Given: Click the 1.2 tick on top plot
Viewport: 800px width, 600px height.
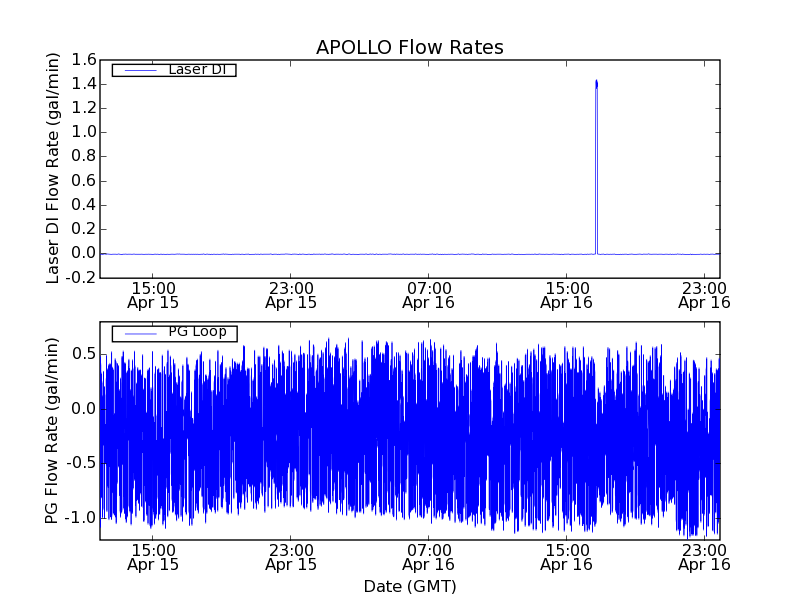Looking at the screenshot, I should click(x=83, y=108).
